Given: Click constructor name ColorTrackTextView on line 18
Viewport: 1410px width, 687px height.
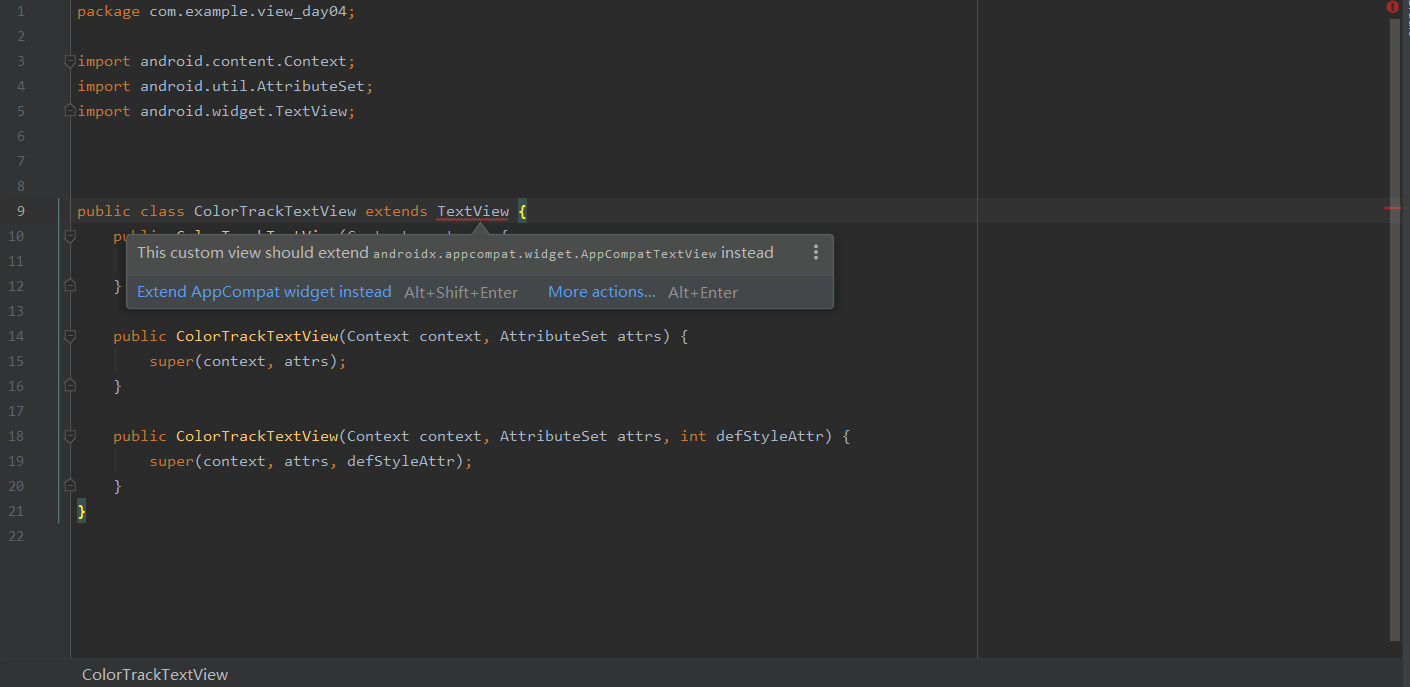Looking at the screenshot, I should tap(257, 436).
